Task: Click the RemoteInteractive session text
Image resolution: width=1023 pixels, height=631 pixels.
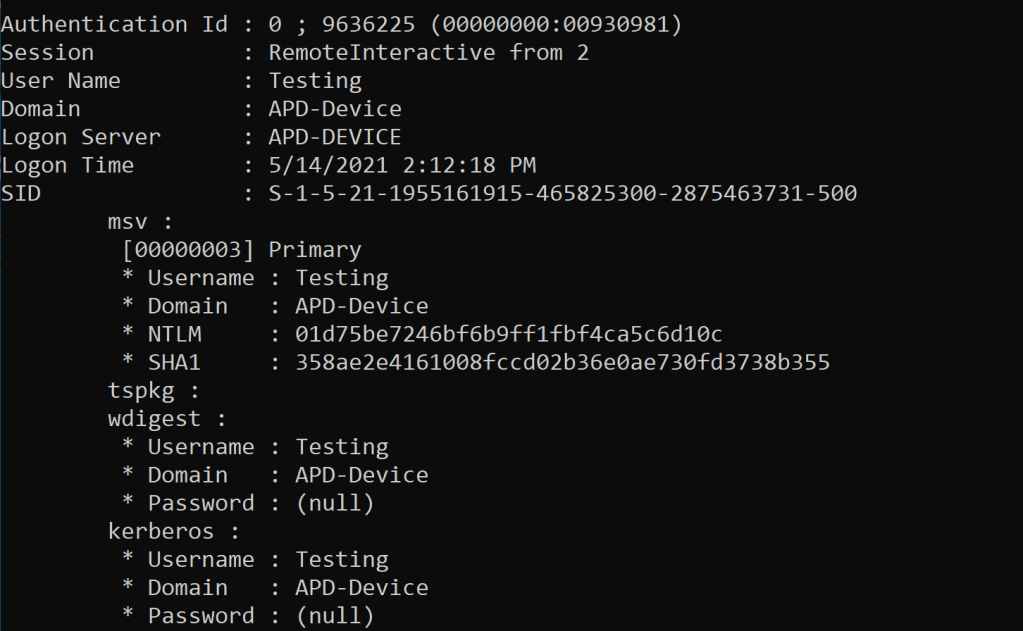Action: (x=381, y=52)
